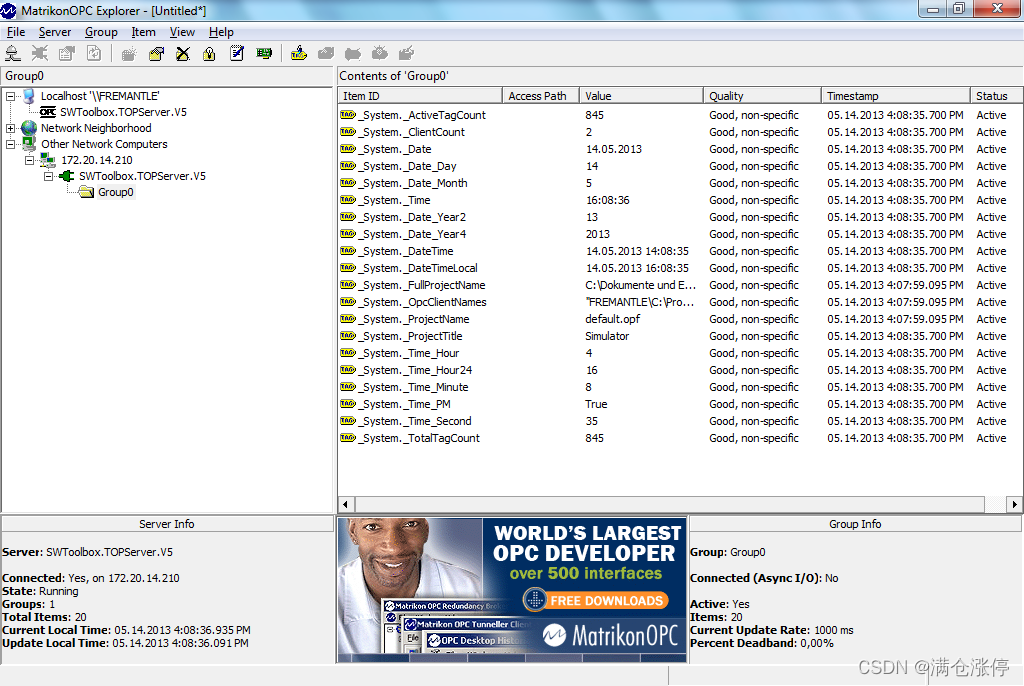Click the greyed activate item toolbar icon

point(379,54)
